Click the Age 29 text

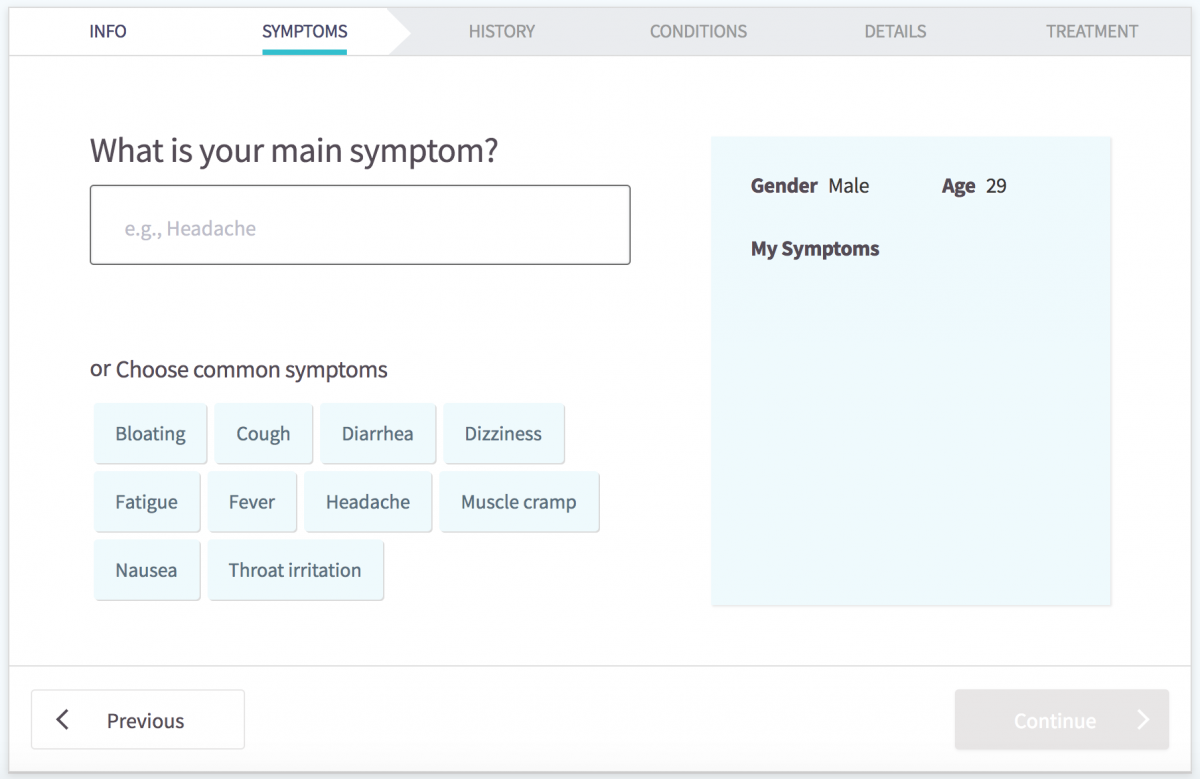point(974,186)
